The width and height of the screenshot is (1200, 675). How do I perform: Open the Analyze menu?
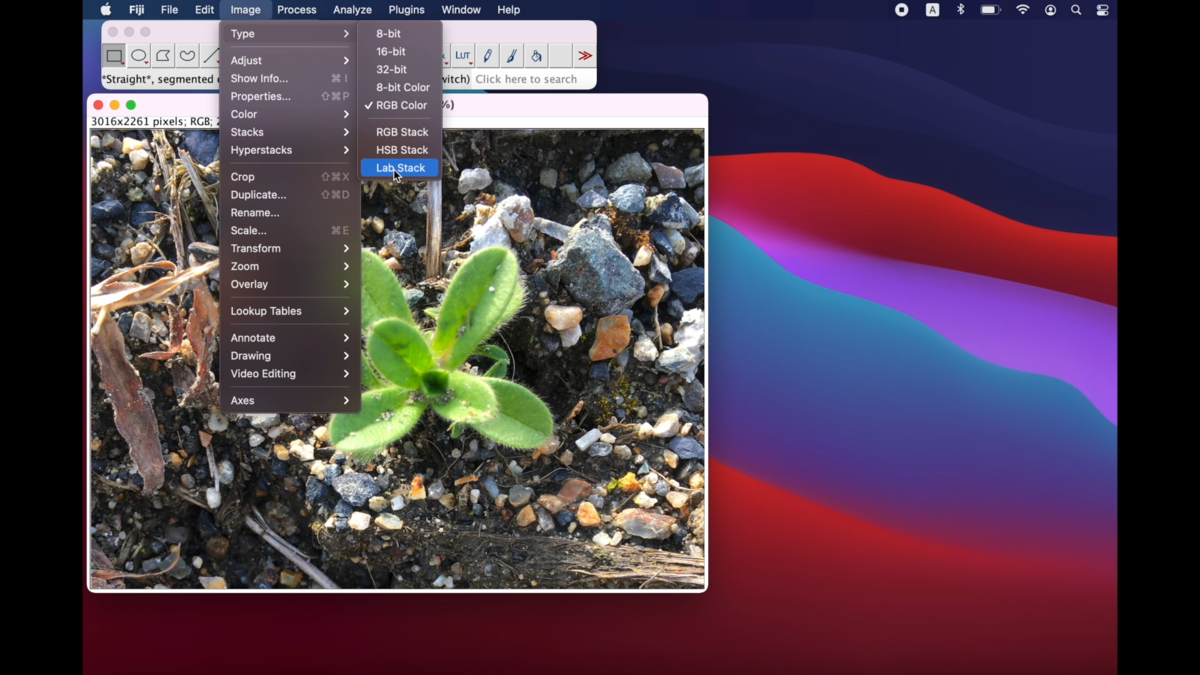tap(352, 10)
